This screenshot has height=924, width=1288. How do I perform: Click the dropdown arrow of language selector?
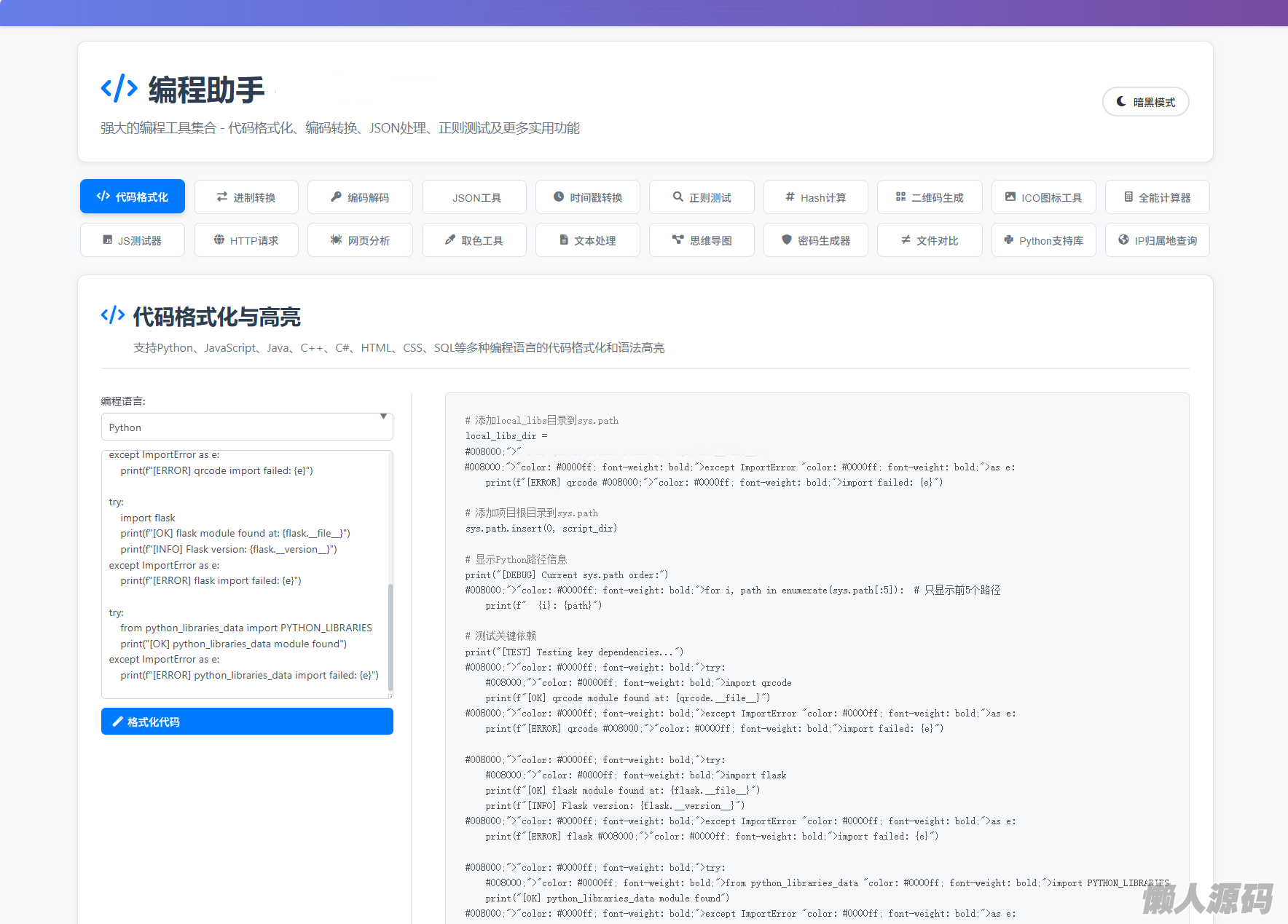pos(383,417)
